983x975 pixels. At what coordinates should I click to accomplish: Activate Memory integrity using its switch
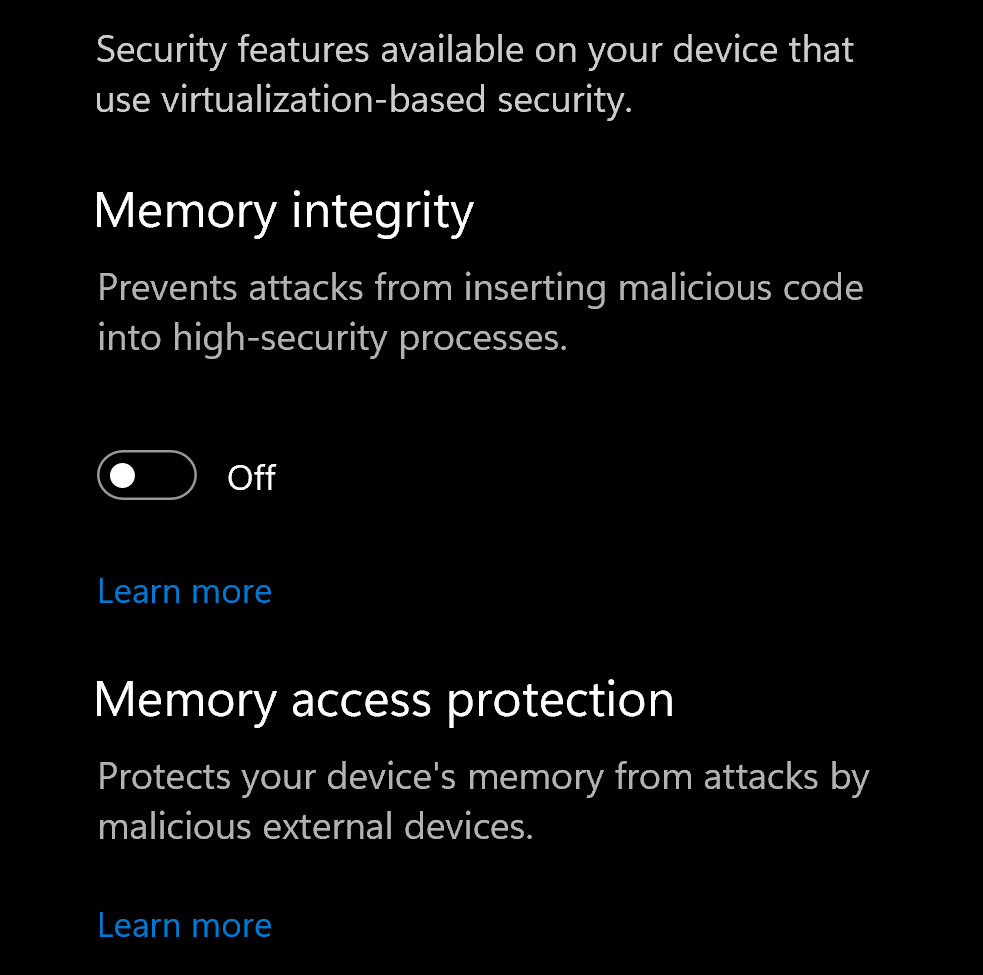146,475
